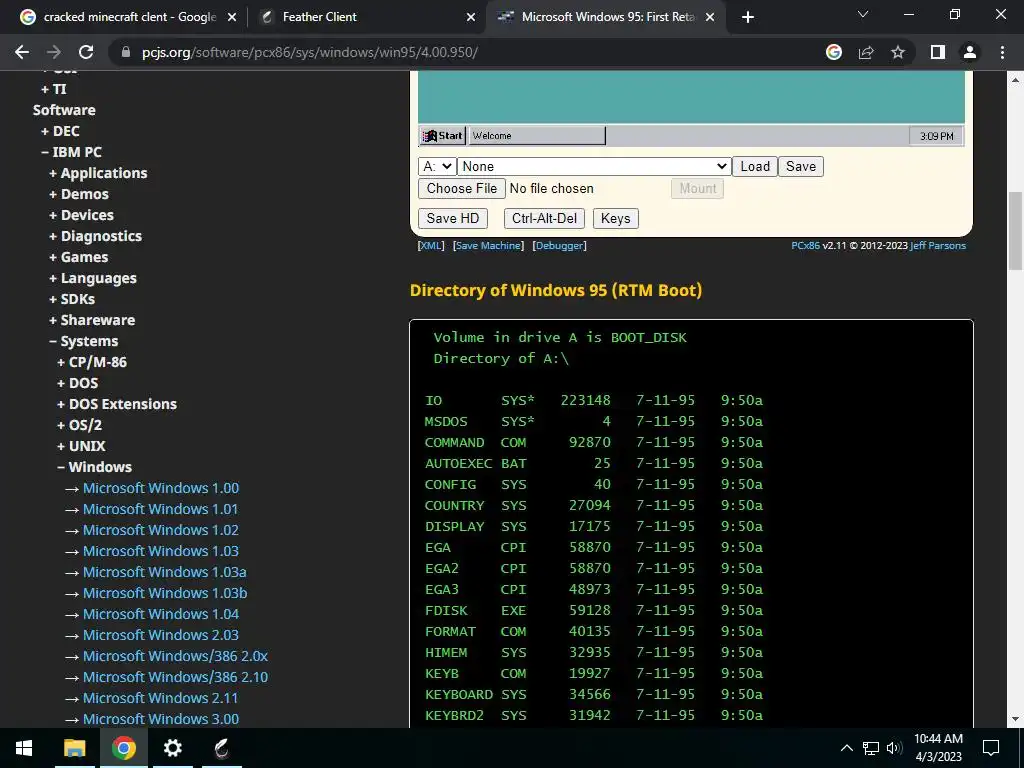Click the forward navigation arrow
The image size is (1024, 768).
pos(54,52)
